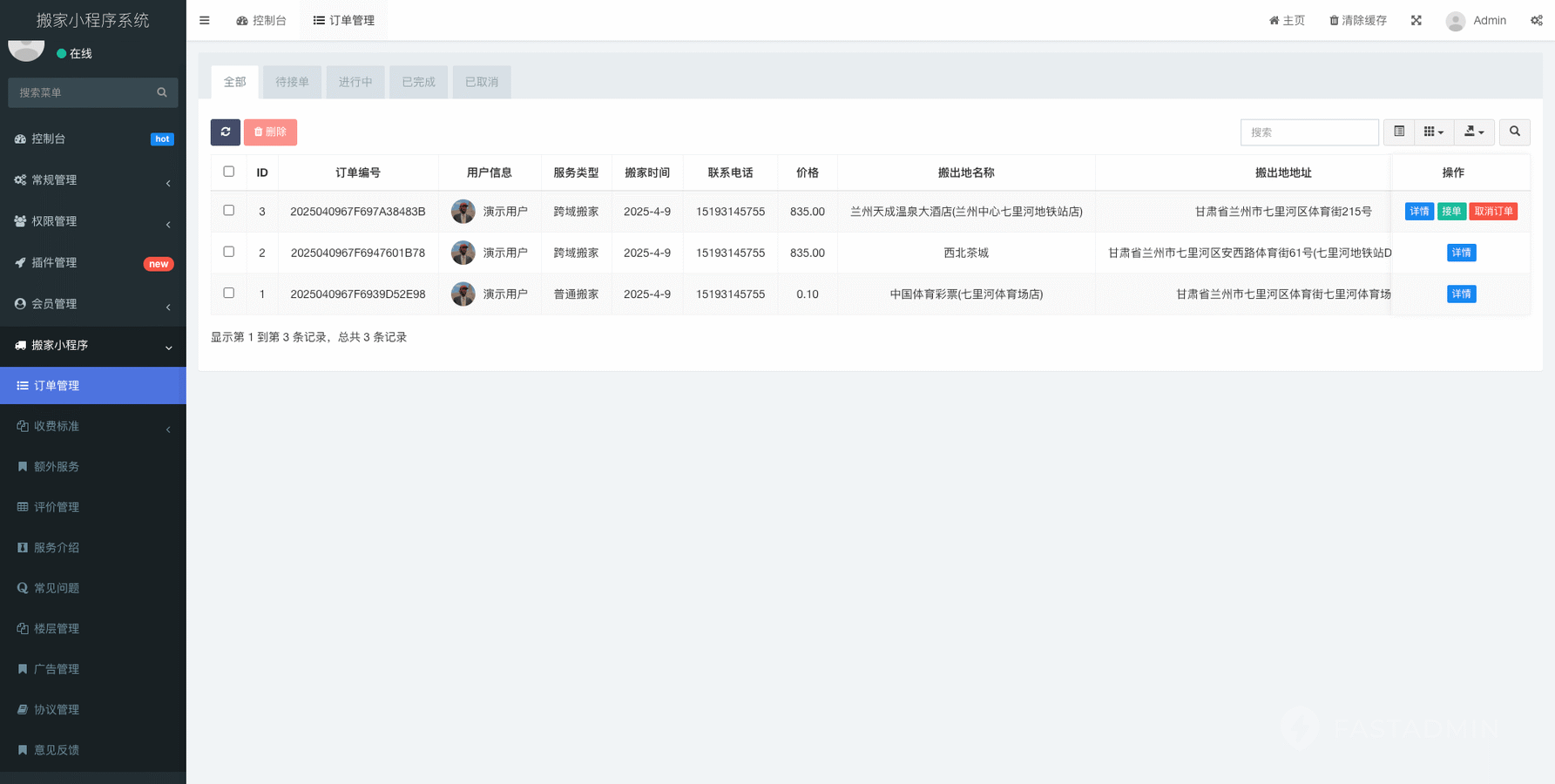1555x784 pixels.
Task: Open the export data dropdown
Action: (x=1474, y=132)
